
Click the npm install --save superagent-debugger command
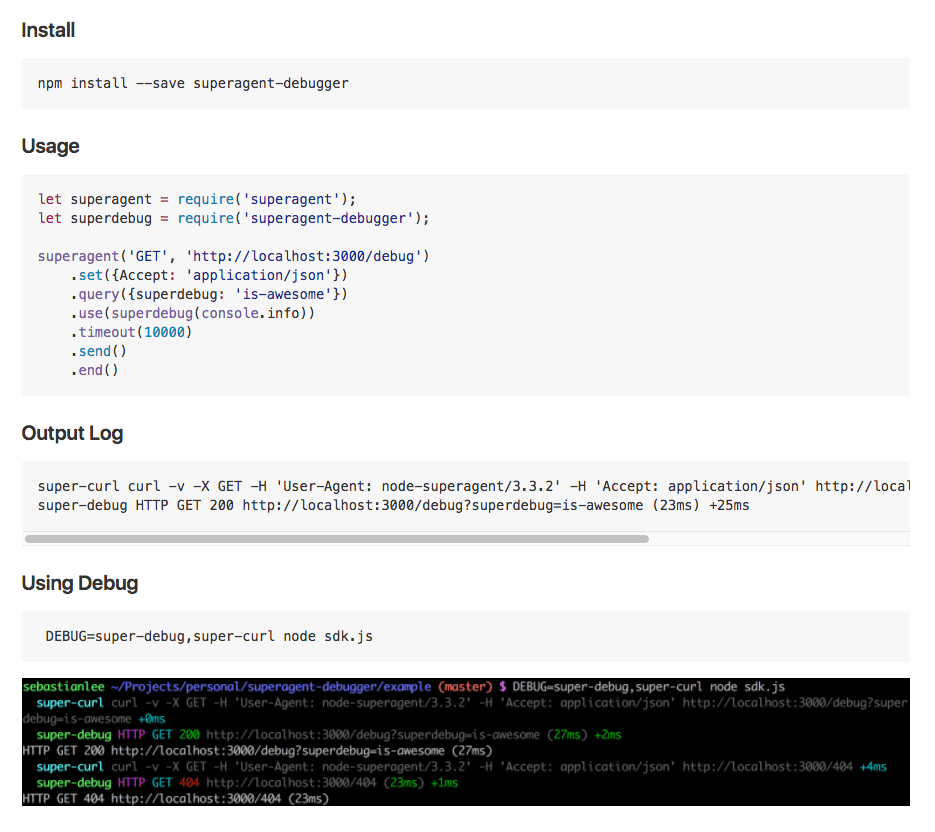coord(193,83)
